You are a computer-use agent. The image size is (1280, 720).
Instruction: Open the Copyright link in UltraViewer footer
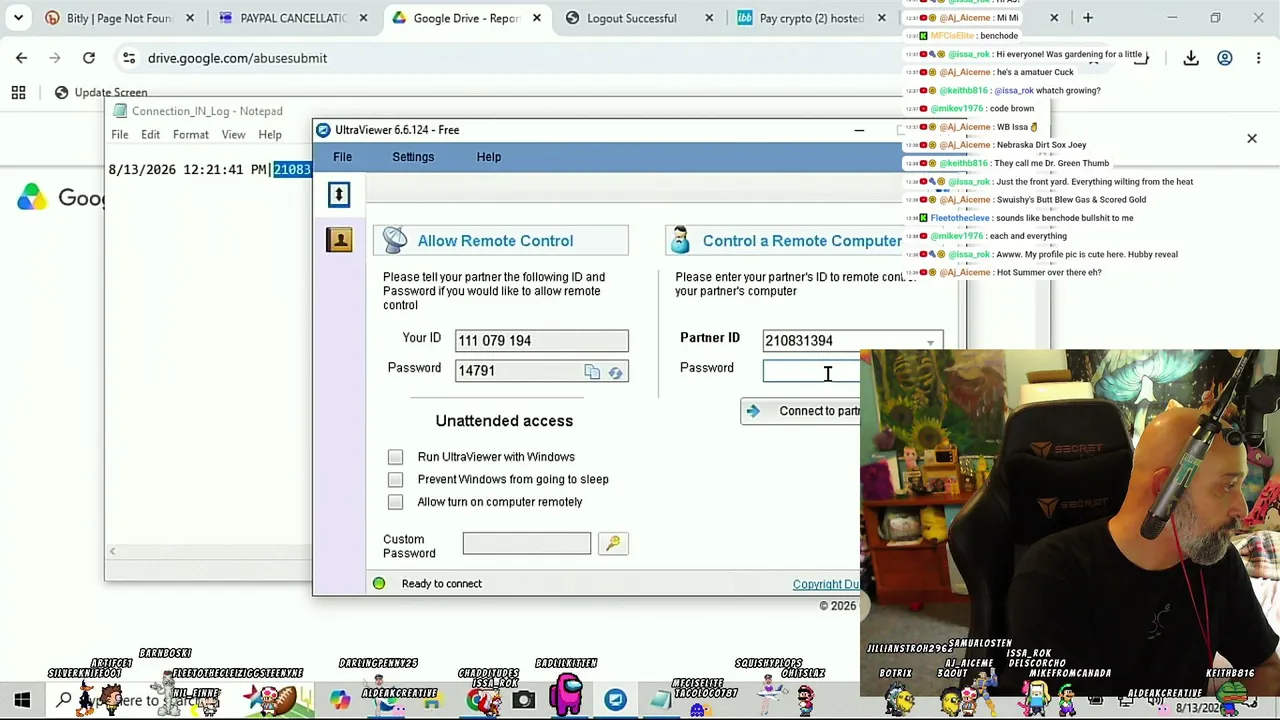[x=826, y=585]
